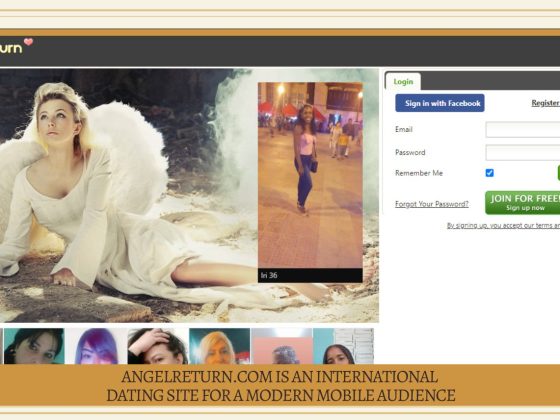Open the thumbnail of woman by white wall
The image size is (560, 420).
point(344,346)
